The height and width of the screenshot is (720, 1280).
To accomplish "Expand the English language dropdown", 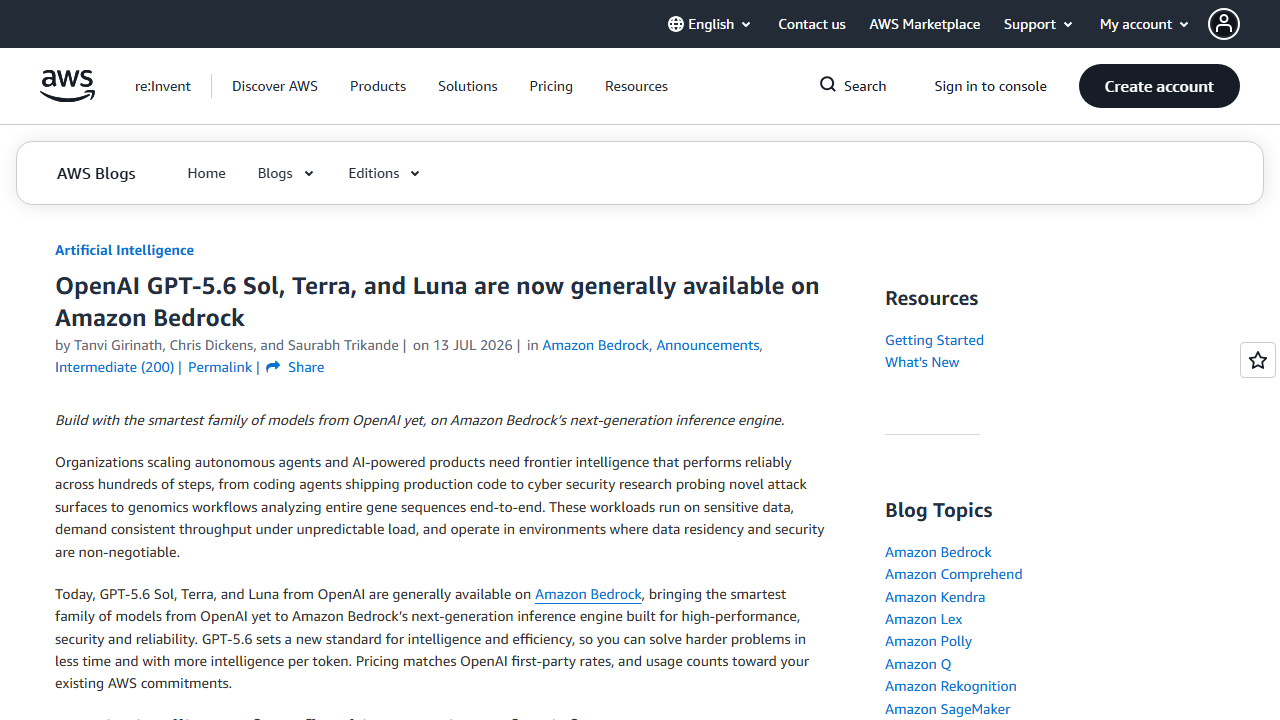I will click(710, 24).
